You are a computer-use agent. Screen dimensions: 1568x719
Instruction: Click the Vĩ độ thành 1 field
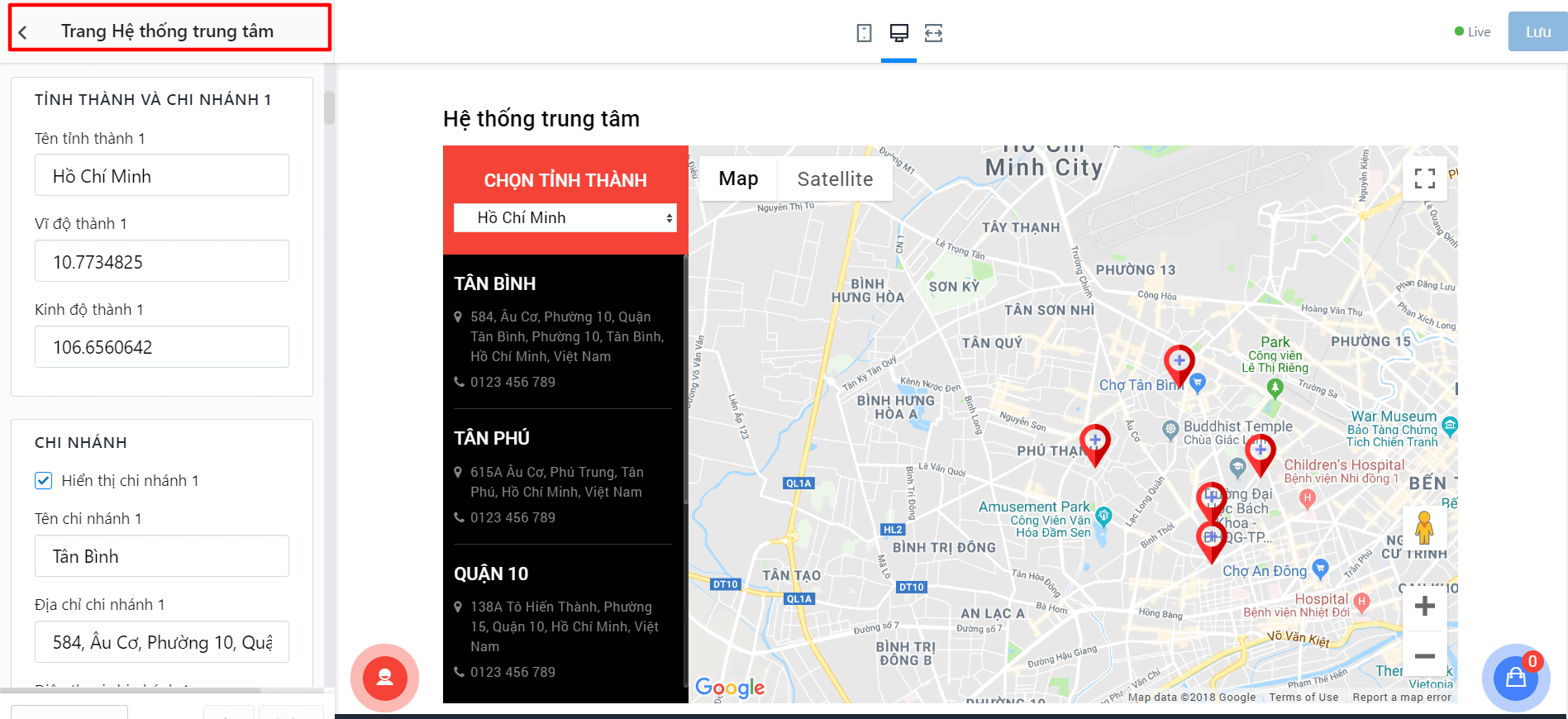(162, 261)
